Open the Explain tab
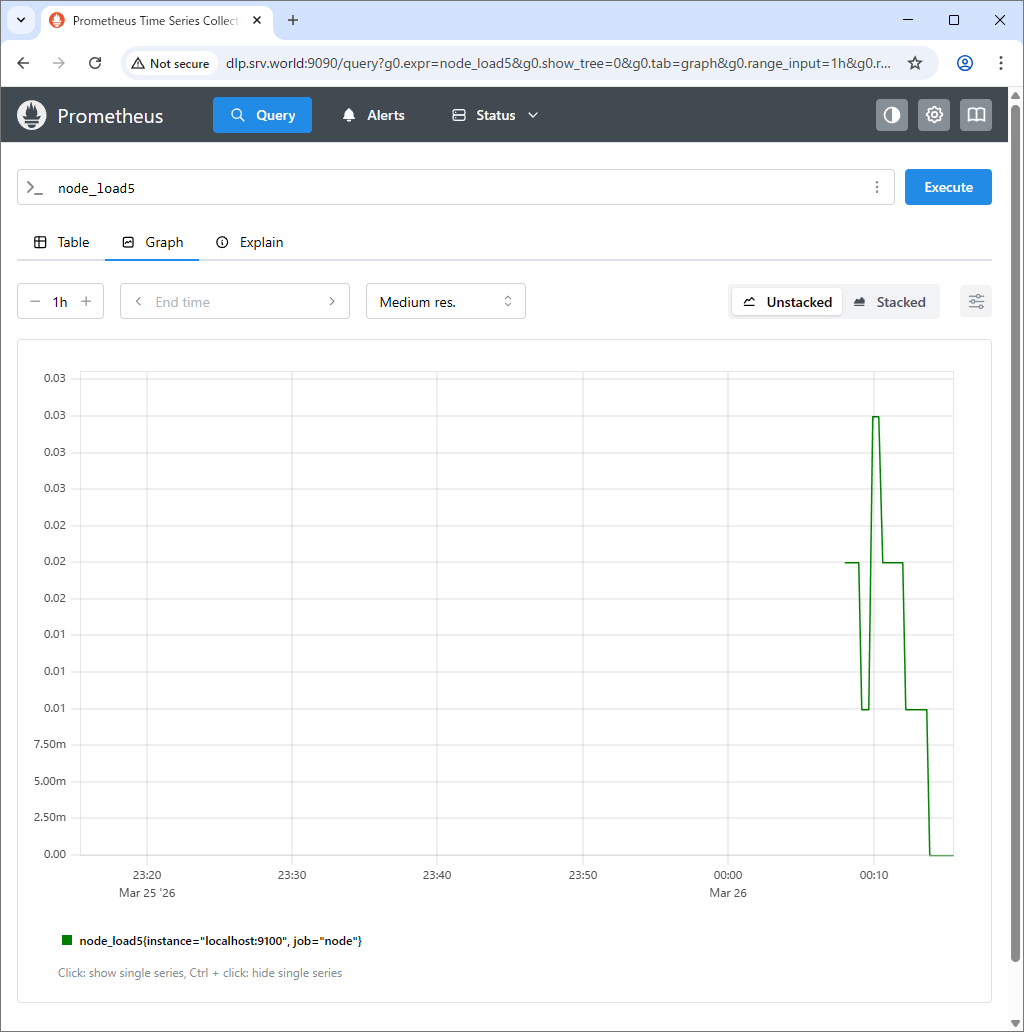 (249, 242)
